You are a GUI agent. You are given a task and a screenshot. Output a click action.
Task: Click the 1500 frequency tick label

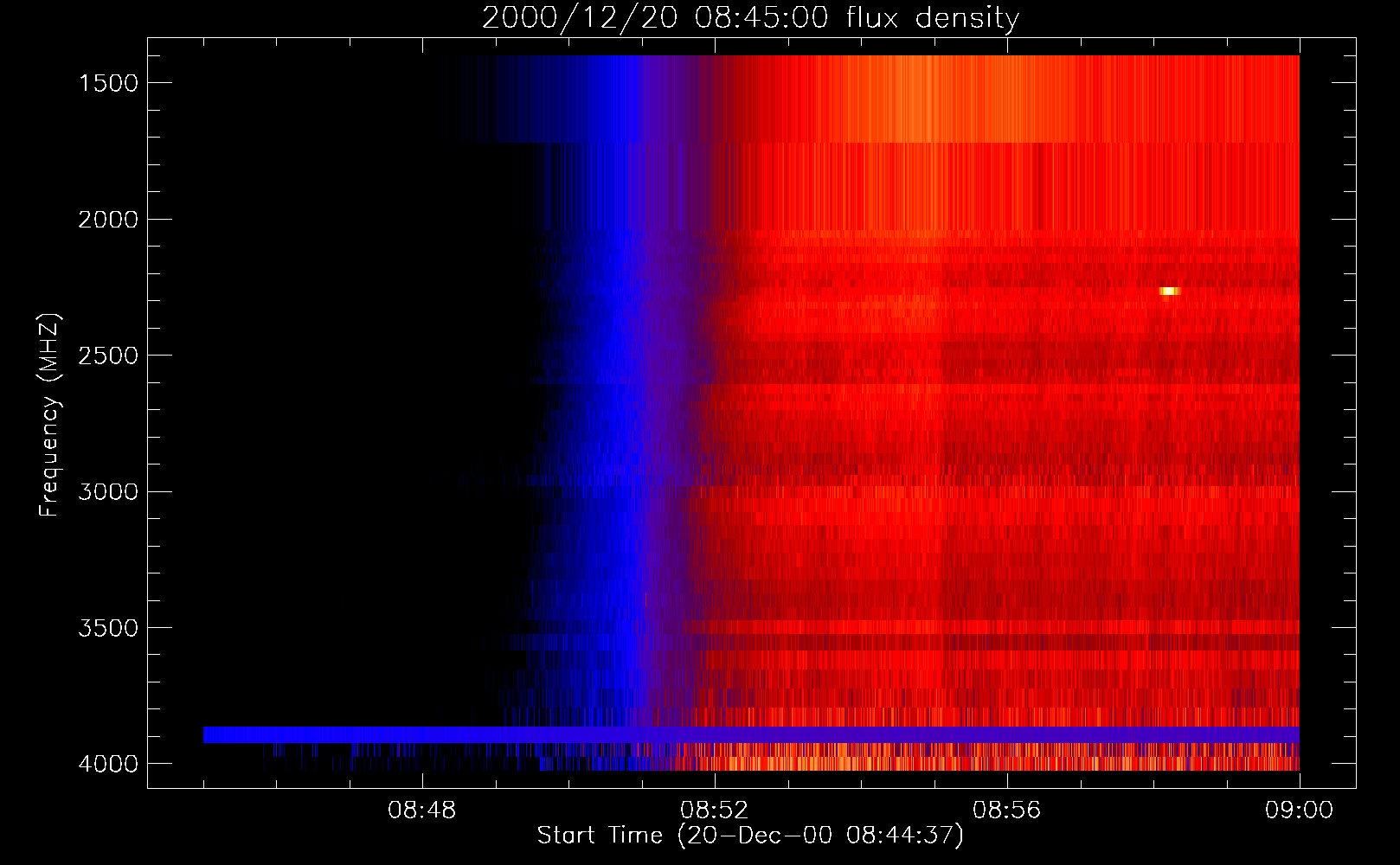[x=108, y=83]
